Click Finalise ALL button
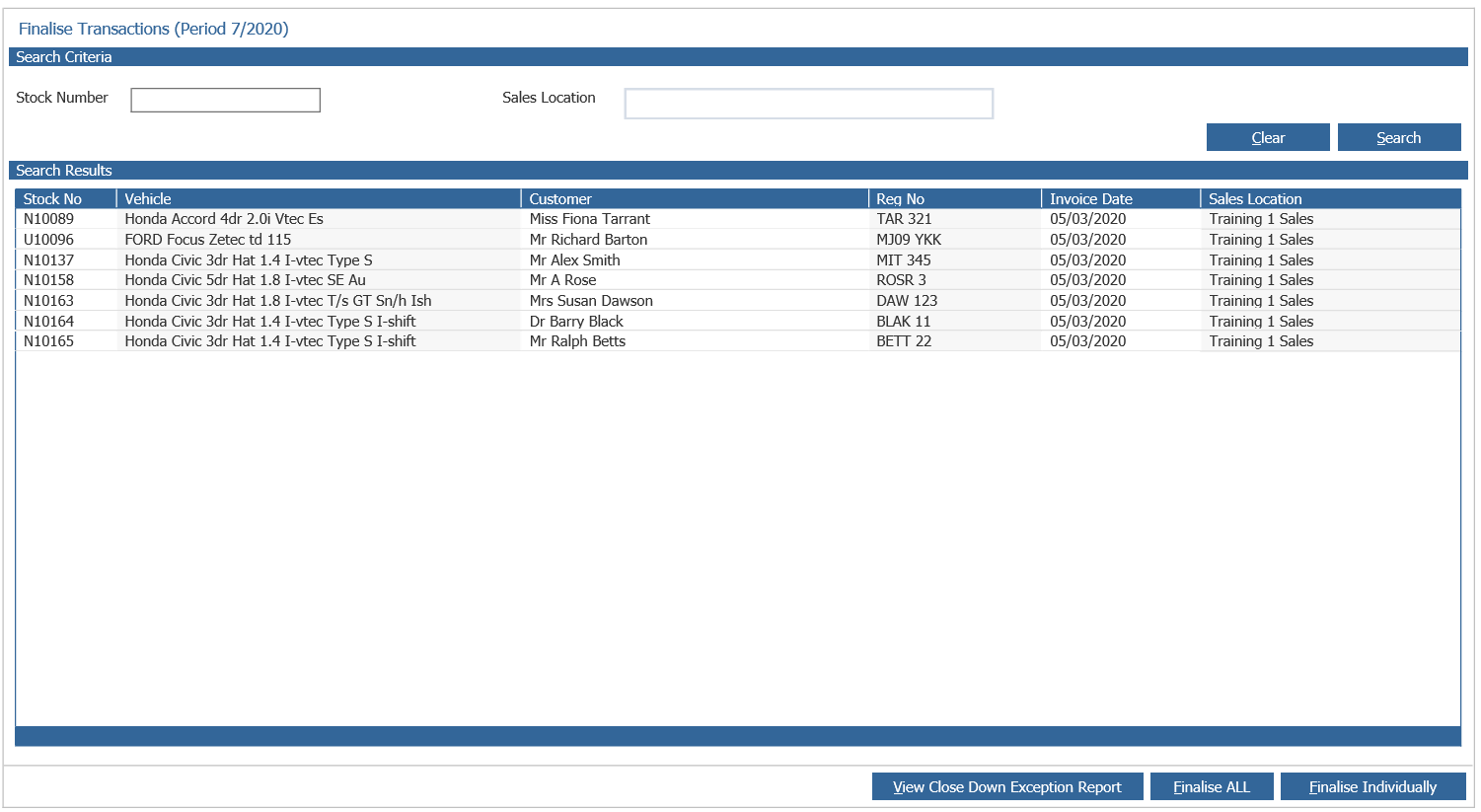1481x812 pixels. pos(1212,786)
